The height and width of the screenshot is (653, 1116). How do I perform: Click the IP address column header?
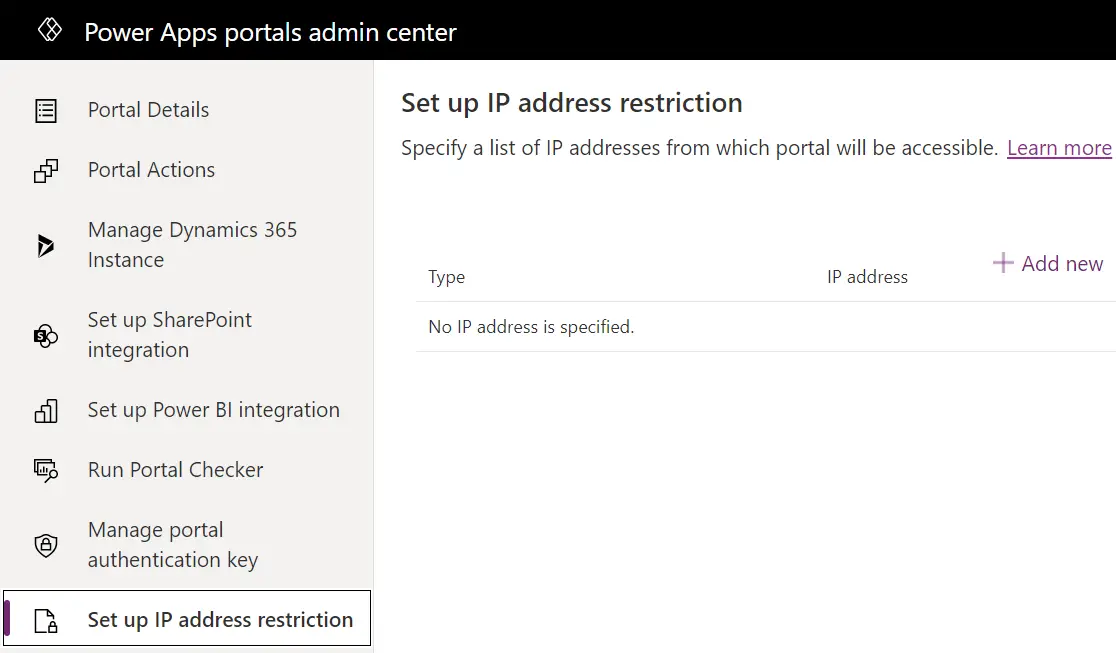(867, 277)
